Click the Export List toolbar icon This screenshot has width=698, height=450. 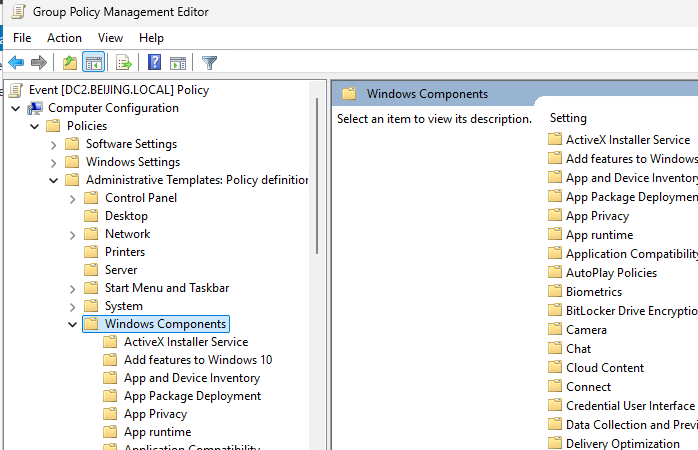[x=123, y=62]
